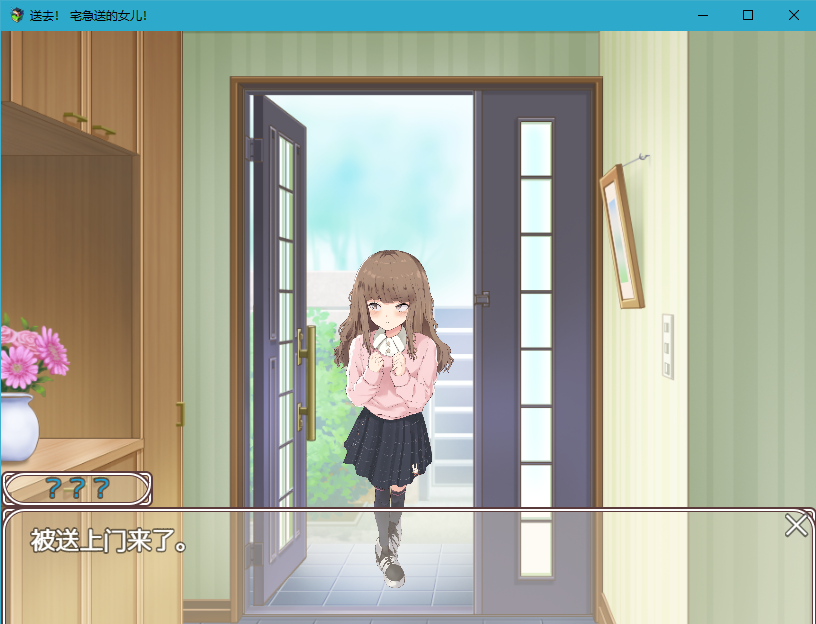Click the brass door handle
This screenshot has width=816, height=624.
pyautogui.click(x=307, y=383)
